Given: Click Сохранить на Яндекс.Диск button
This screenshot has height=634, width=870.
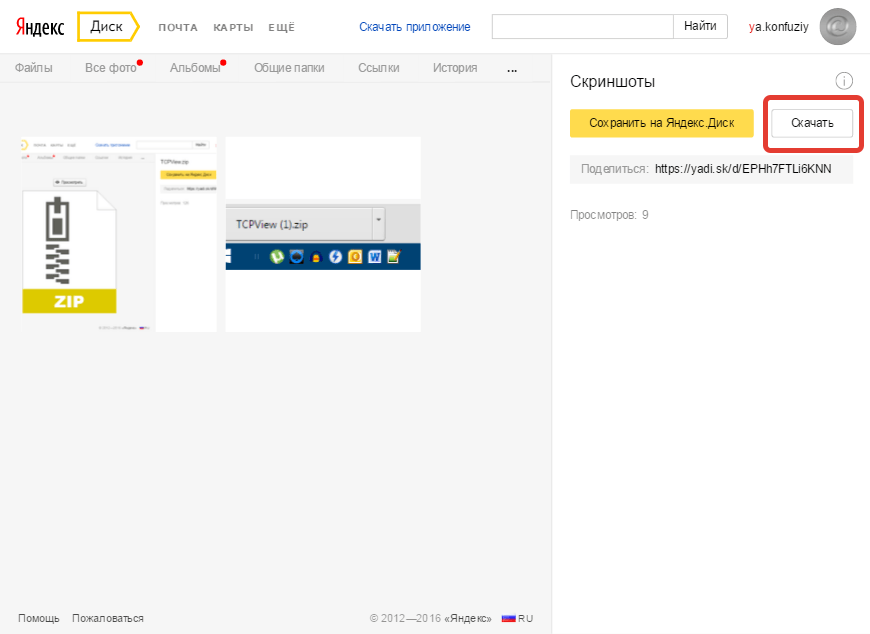Looking at the screenshot, I should point(661,123).
